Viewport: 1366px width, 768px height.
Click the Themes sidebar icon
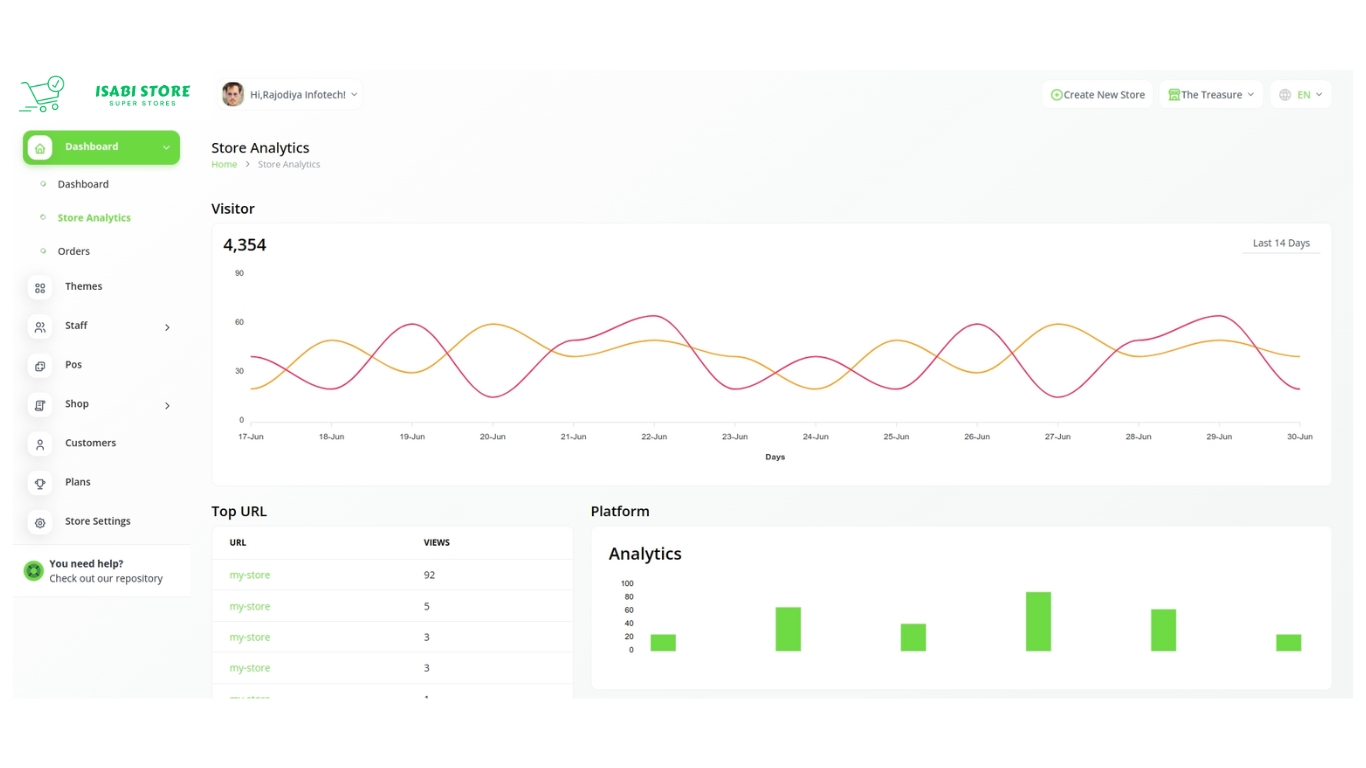pos(40,288)
